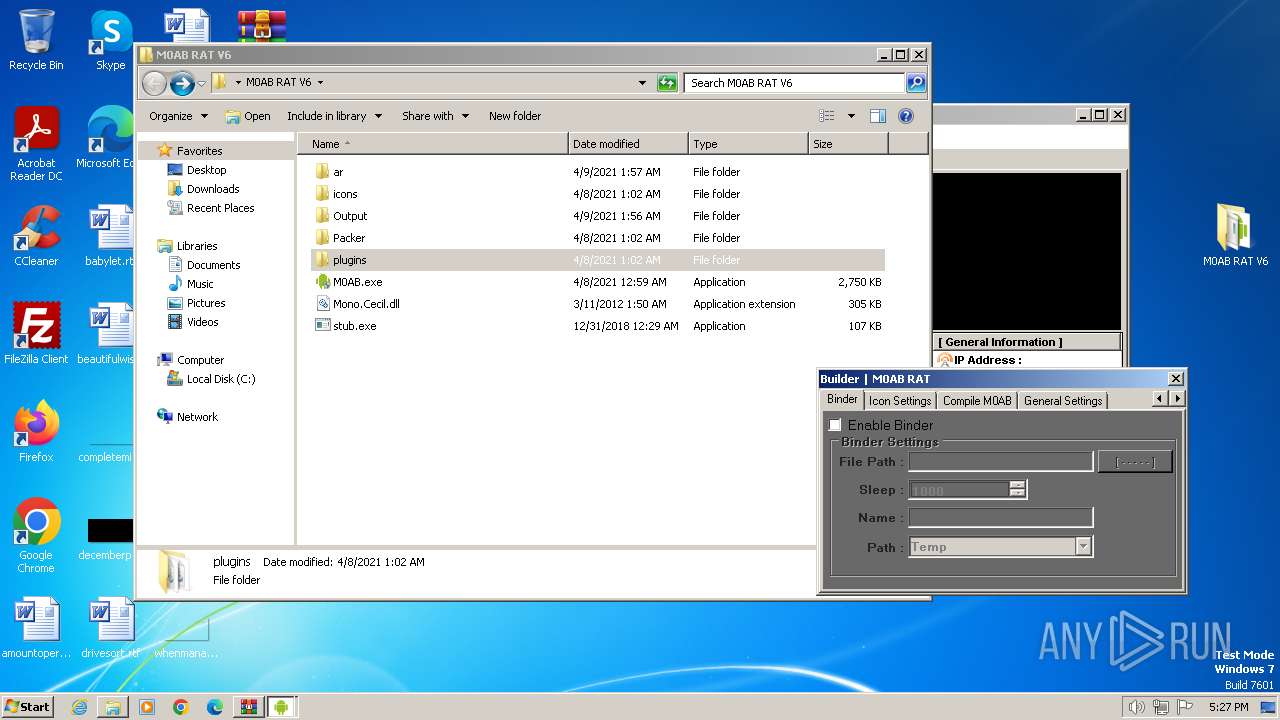The image size is (1280, 720).
Task: Focus the Search M0AB RAT V6 field
Action: click(x=794, y=83)
